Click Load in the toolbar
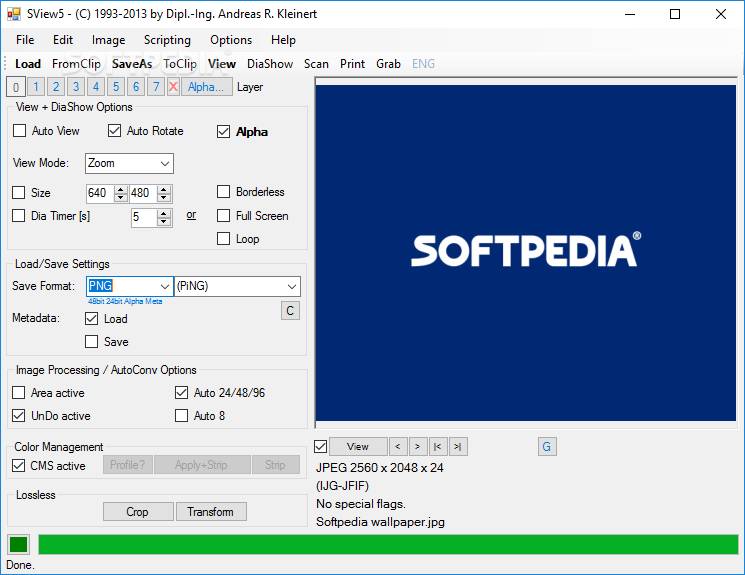This screenshot has width=745, height=575. click(x=28, y=64)
